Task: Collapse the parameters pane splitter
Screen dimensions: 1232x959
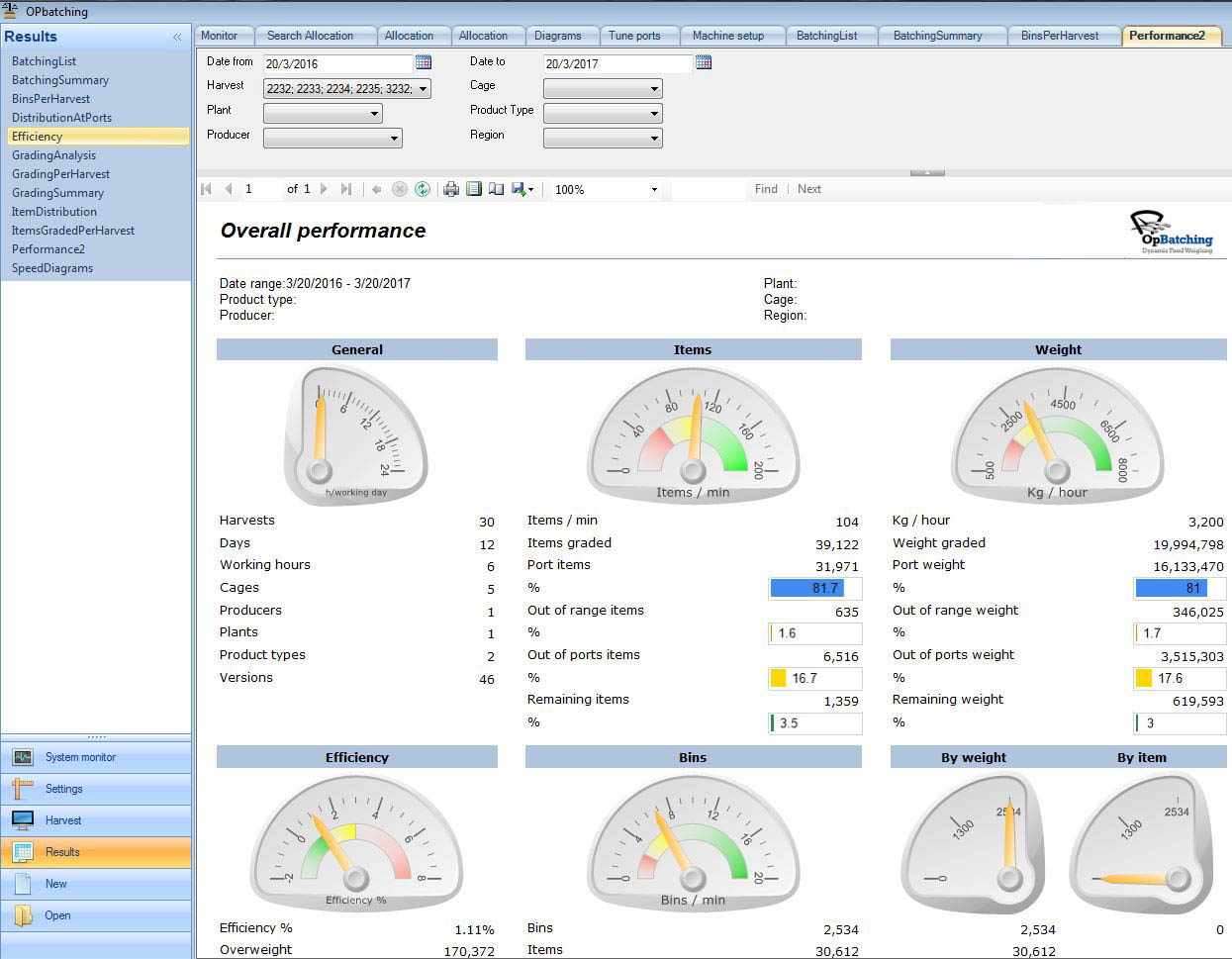Action: (927, 173)
